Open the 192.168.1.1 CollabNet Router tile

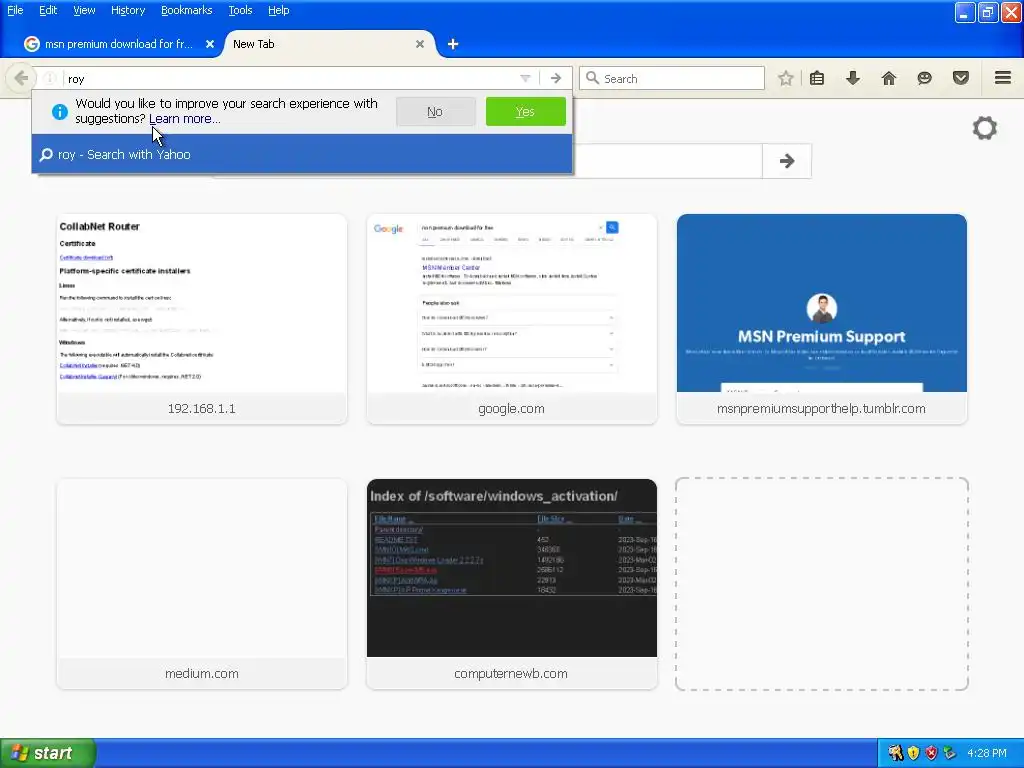pos(202,319)
